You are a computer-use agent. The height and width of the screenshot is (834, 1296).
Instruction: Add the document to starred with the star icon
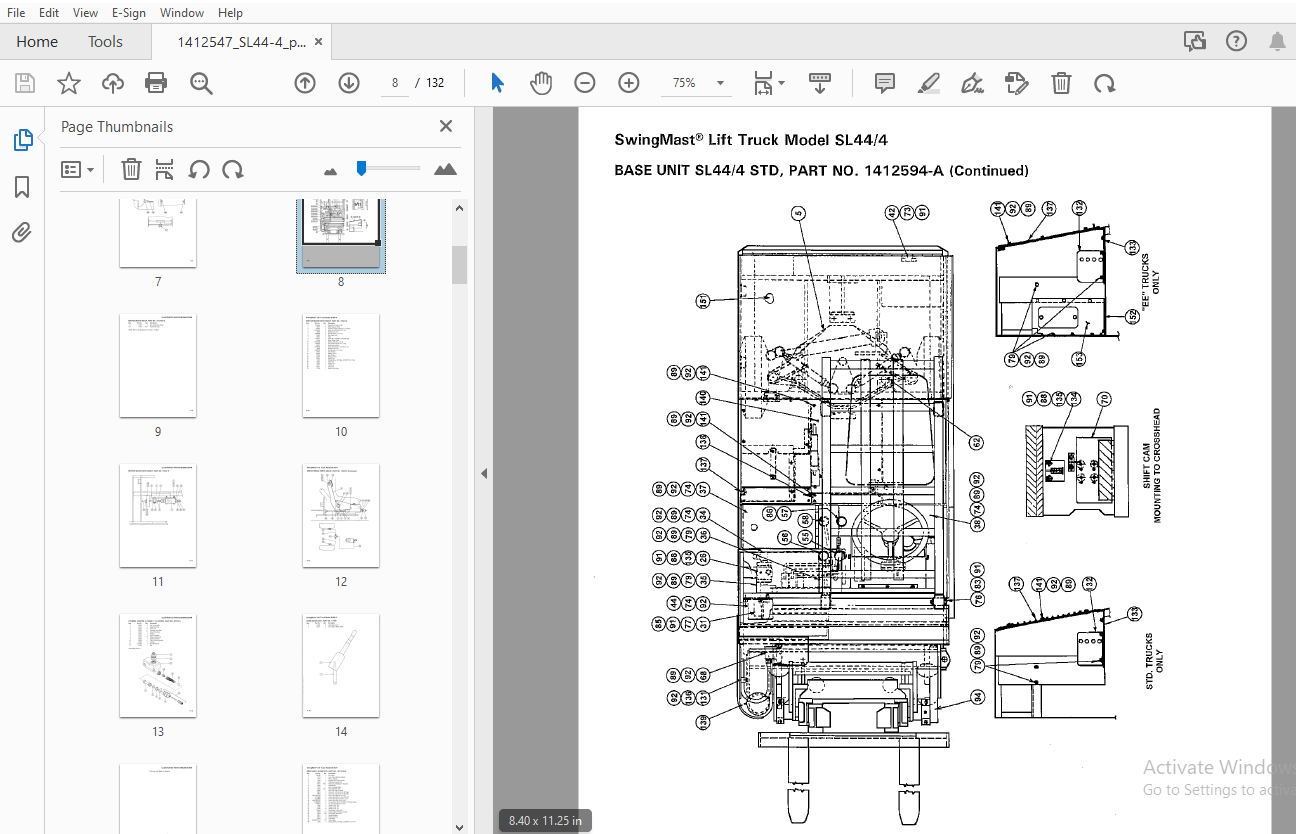coord(68,83)
